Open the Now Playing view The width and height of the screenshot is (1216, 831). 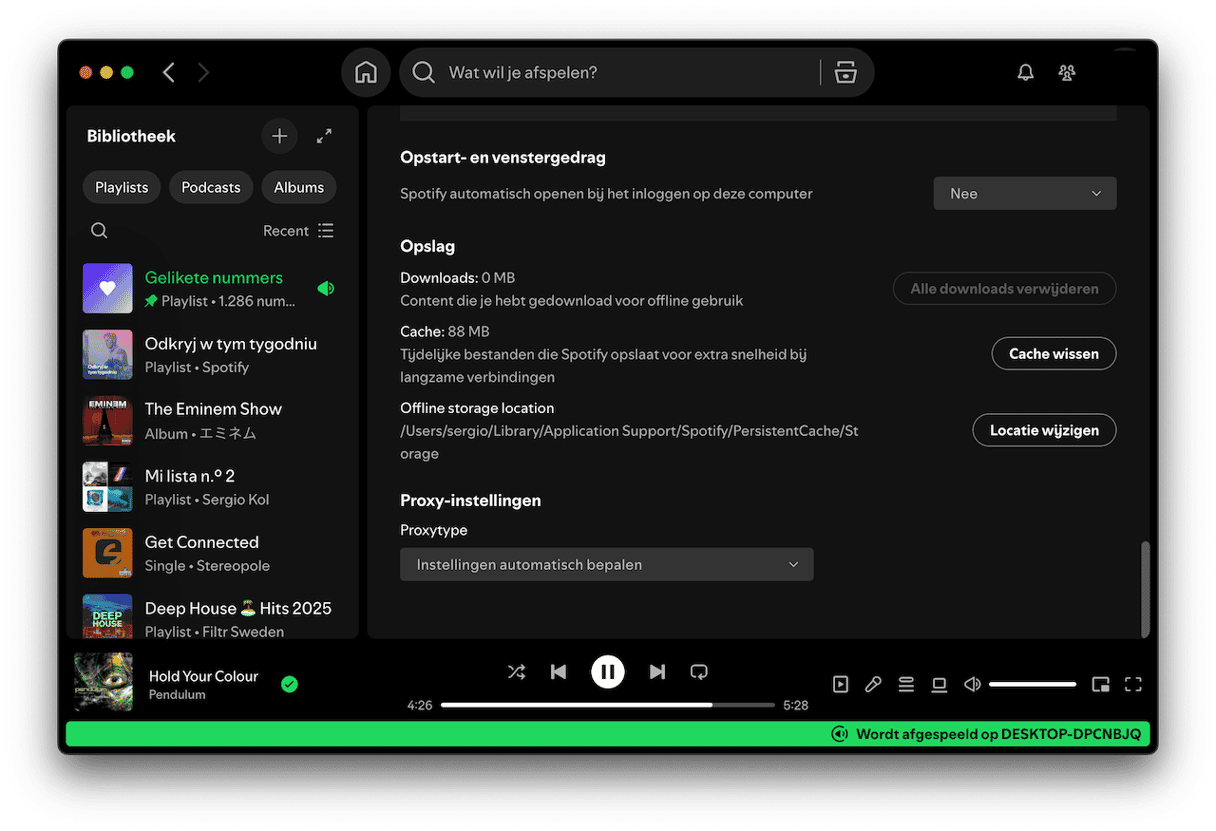pyautogui.click(x=841, y=684)
